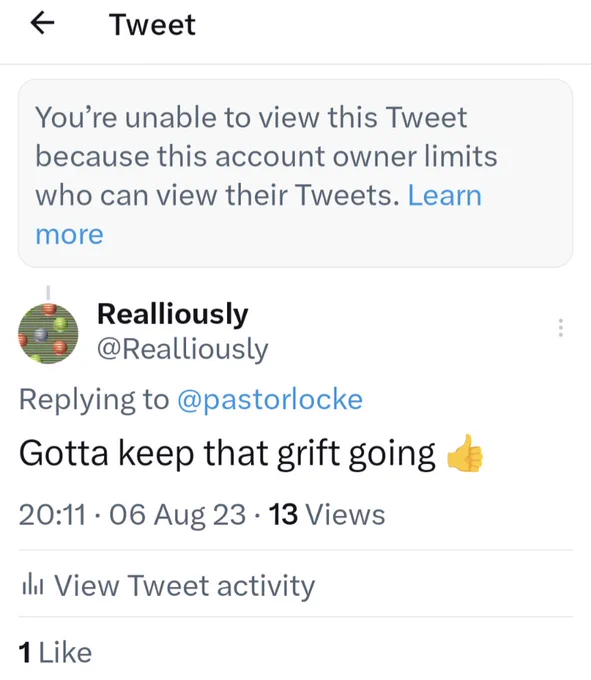The image size is (591, 680).
Task: Select the gray @Realliously handle
Action: 183,349
